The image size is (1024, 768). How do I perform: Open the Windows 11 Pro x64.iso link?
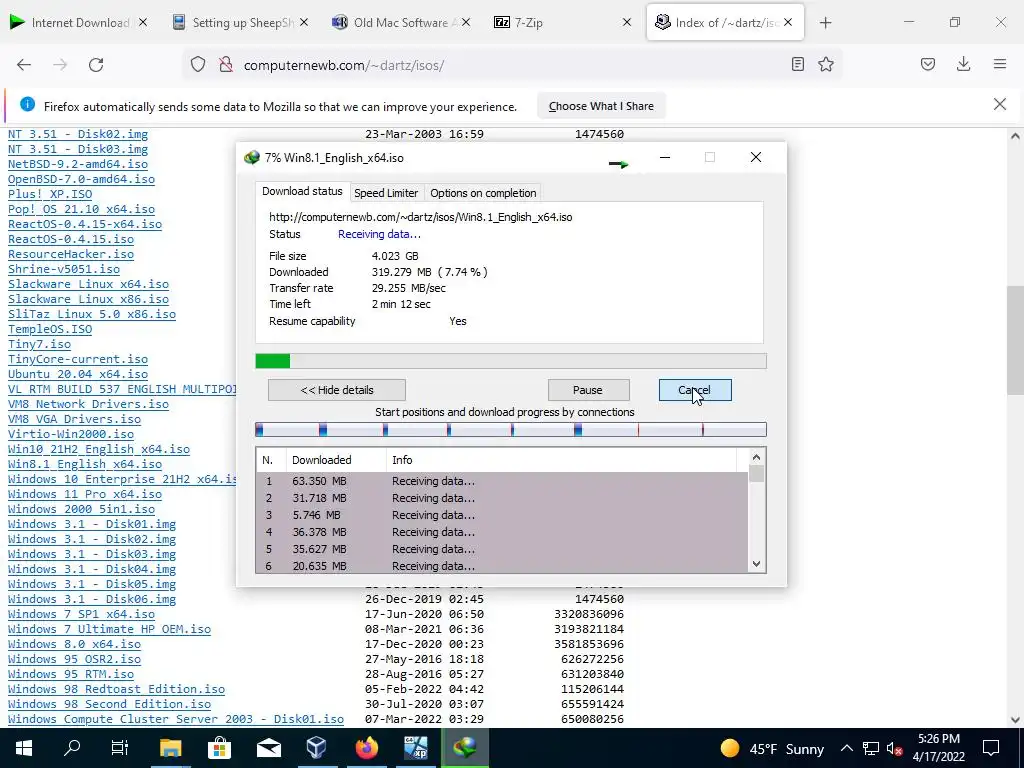tap(85, 494)
